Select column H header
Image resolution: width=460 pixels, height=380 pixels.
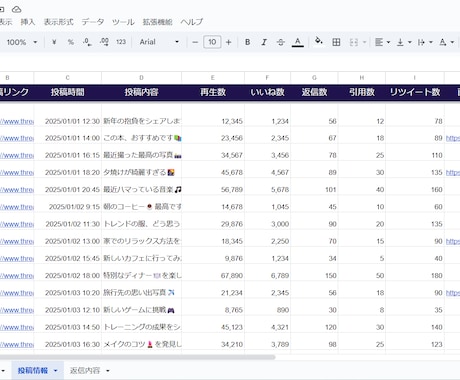click(362, 78)
